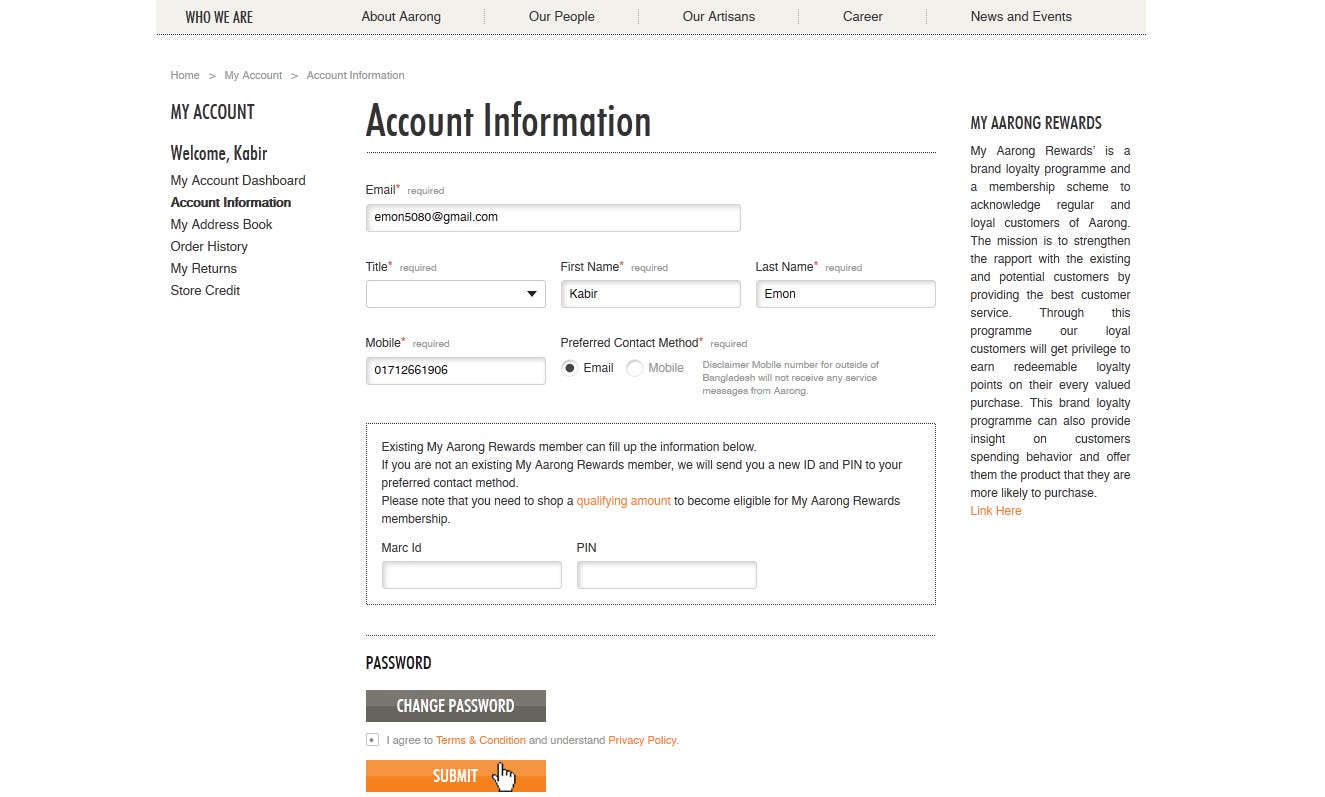Click the Account Information breadcrumb text
Viewport: 1325px width, 797px height.
tap(356, 75)
